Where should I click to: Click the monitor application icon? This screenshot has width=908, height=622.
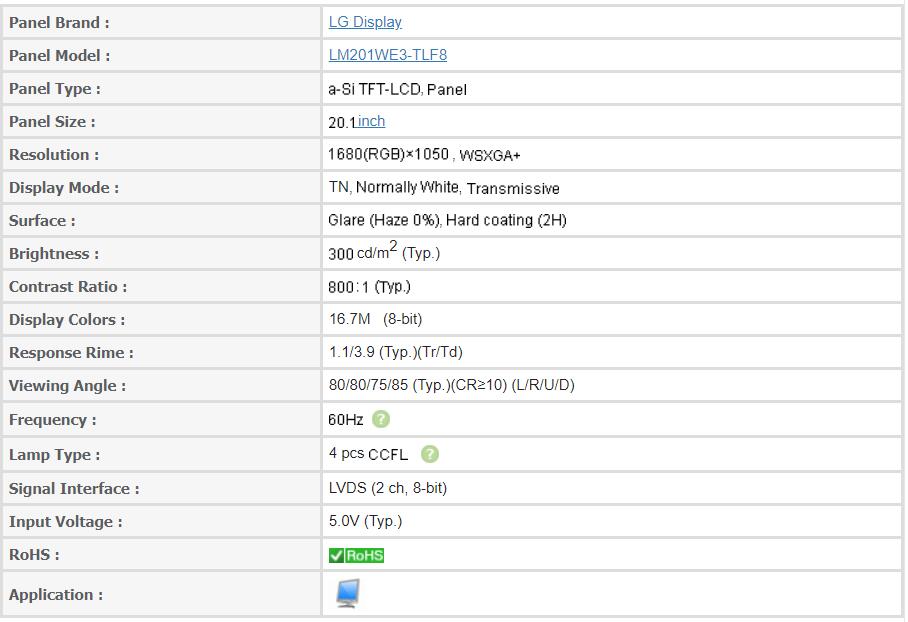(347, 593)
